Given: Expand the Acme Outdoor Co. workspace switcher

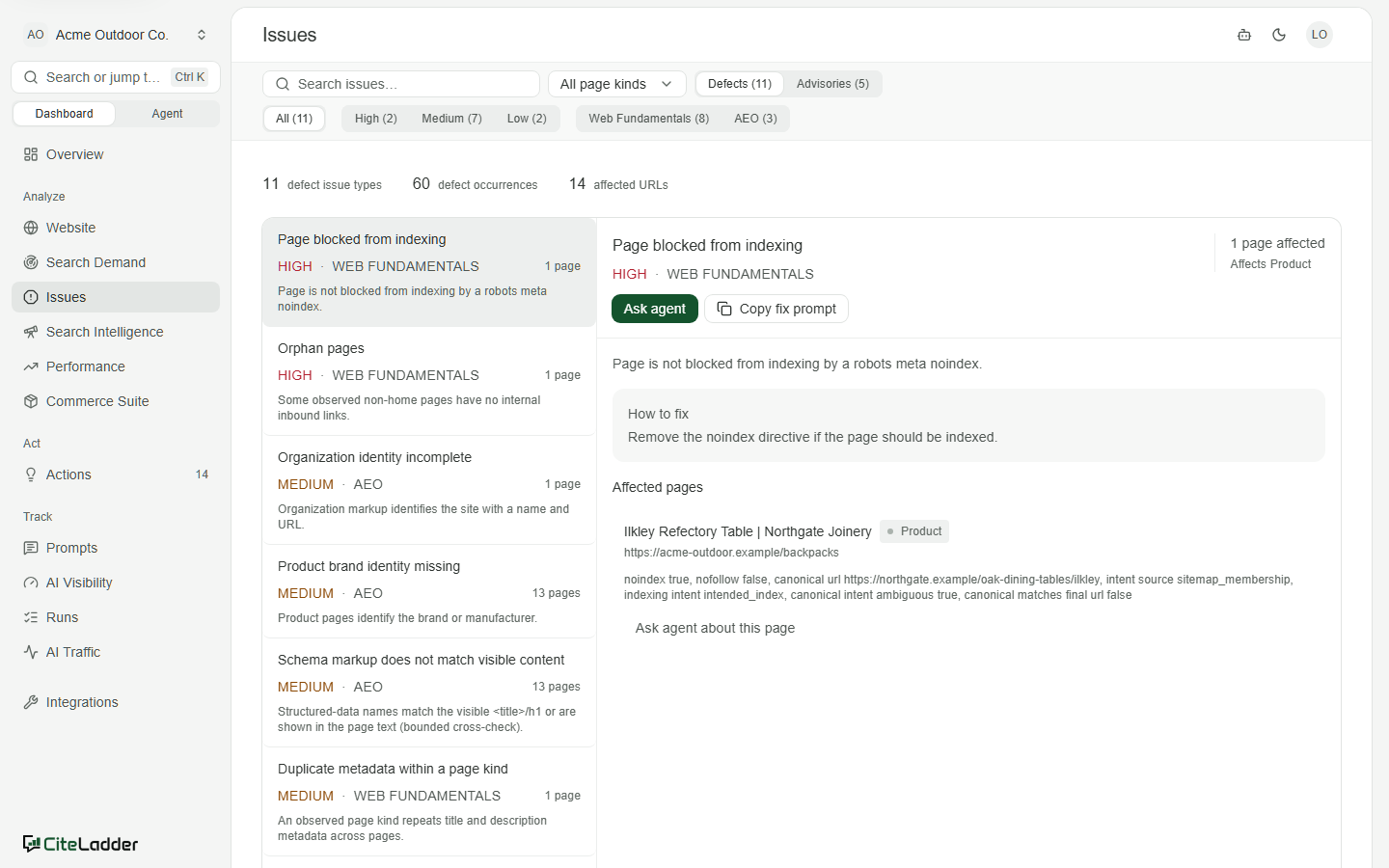Looking at the screenshot, I should pos(116,35).
